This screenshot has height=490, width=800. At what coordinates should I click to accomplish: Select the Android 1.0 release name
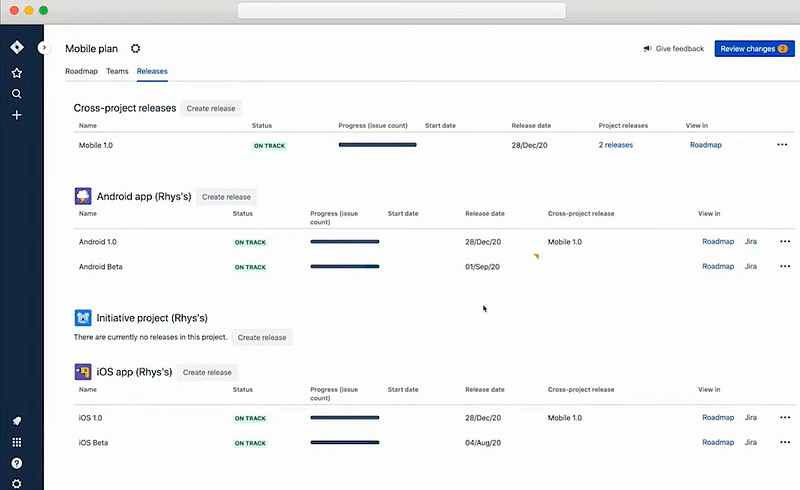[x=97, y=242]
